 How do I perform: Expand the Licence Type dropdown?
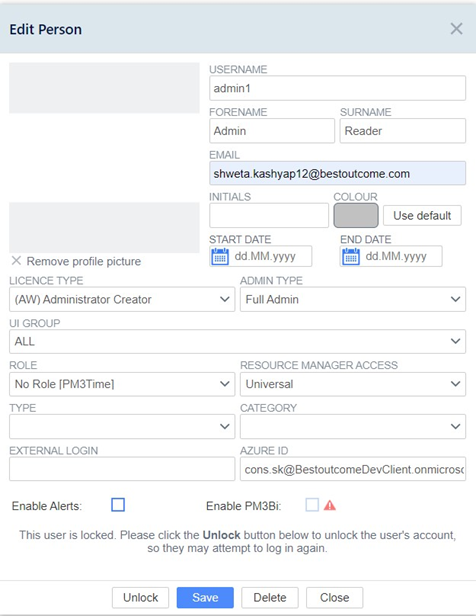point(122,299)
